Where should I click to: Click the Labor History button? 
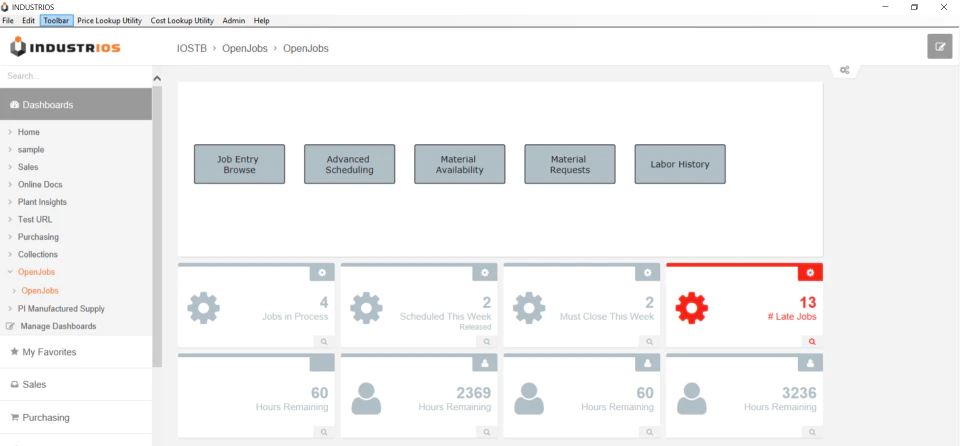tap(680, 164)
